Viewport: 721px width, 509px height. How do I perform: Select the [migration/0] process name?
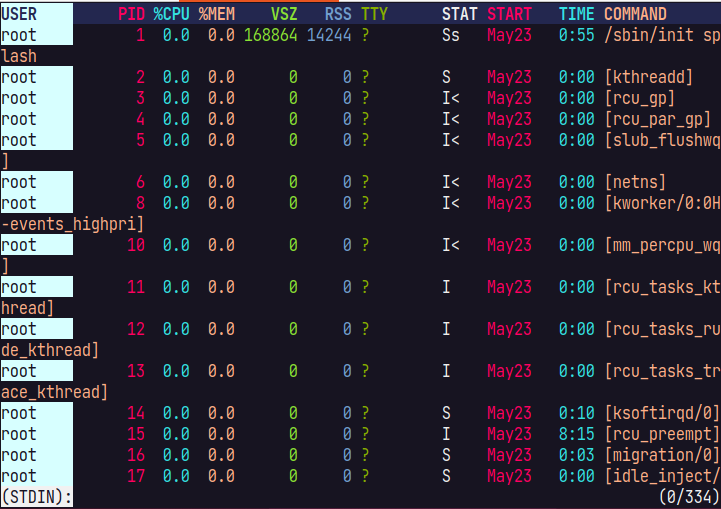(662, 455)
